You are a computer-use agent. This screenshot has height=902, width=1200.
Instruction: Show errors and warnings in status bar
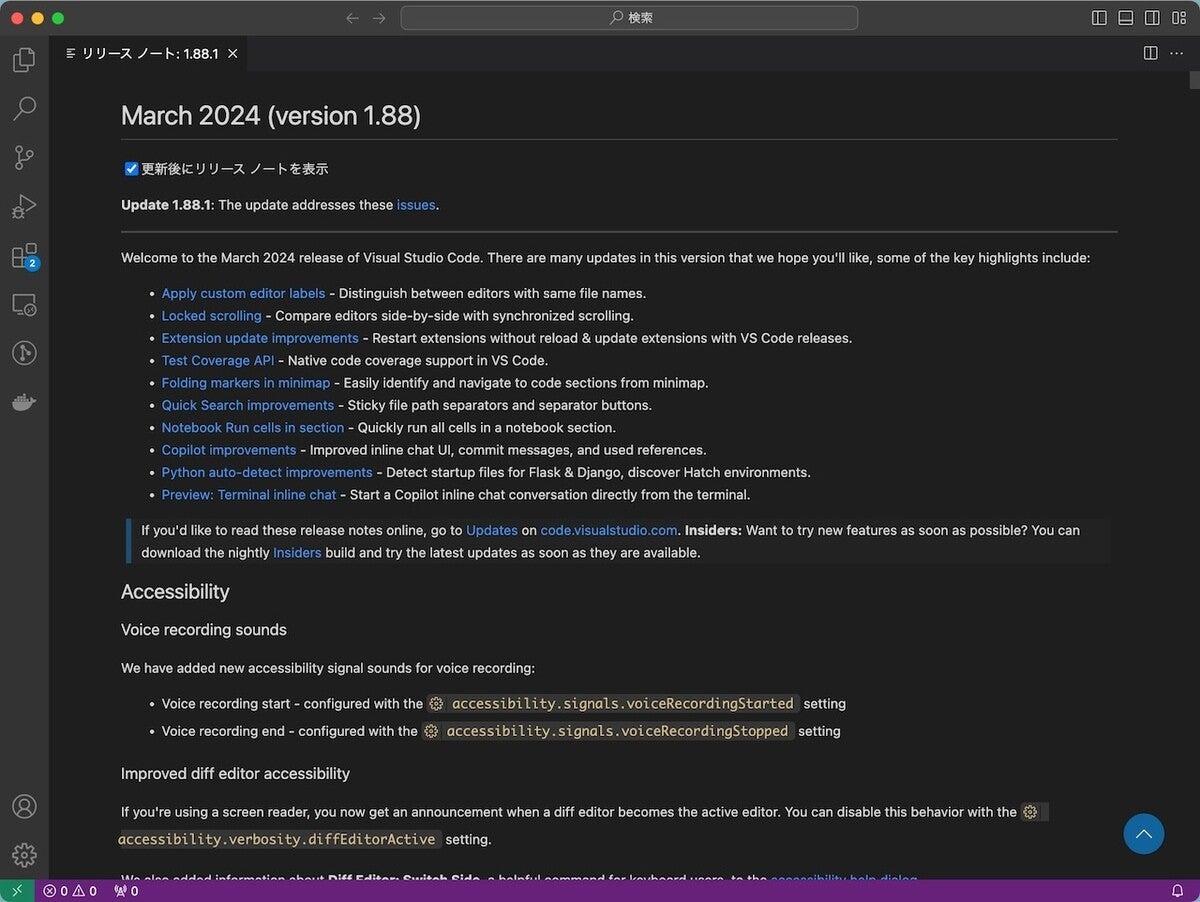[x=70, y=891]
